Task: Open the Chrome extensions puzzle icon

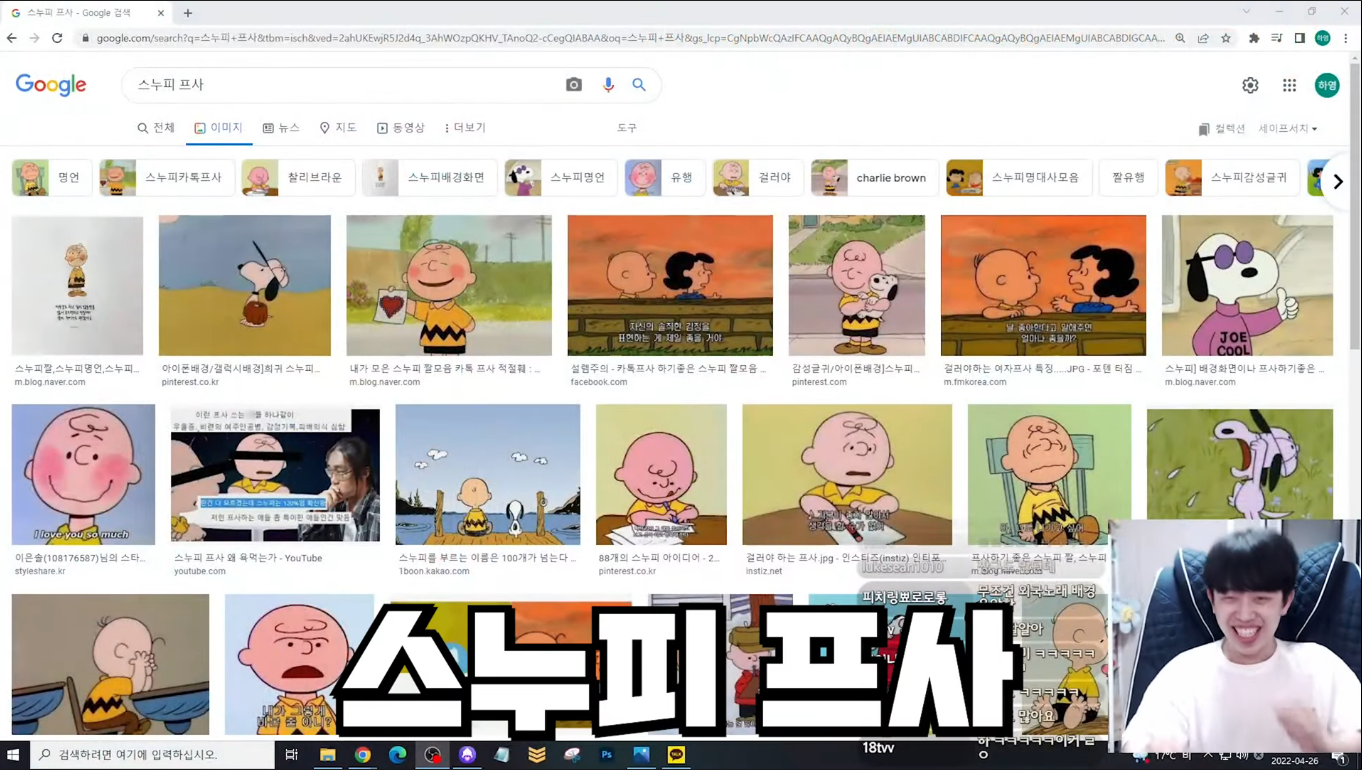Action: click(x=1254, y=38)
